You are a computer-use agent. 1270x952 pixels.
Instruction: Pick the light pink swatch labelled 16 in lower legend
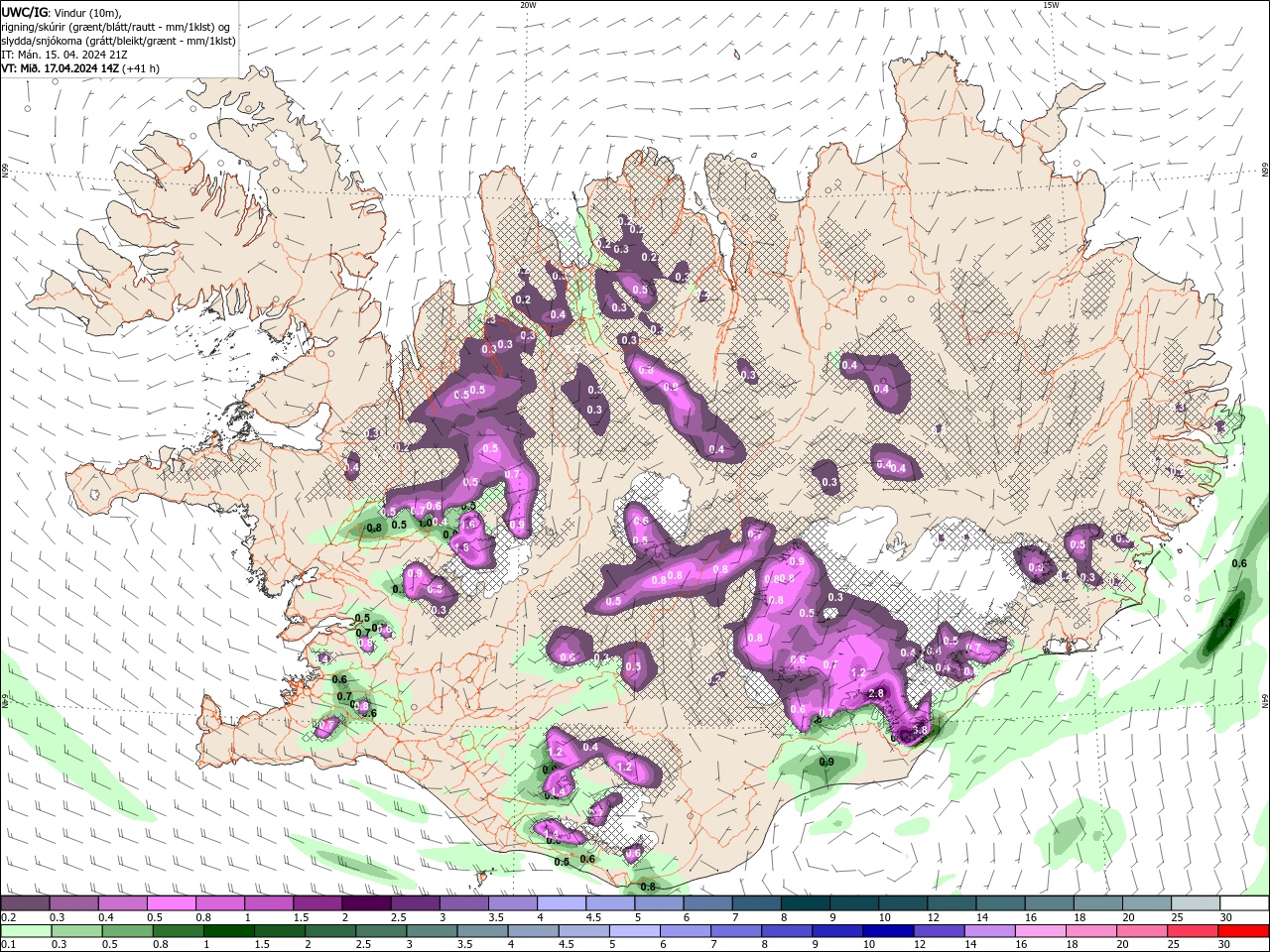point(1040,931)
